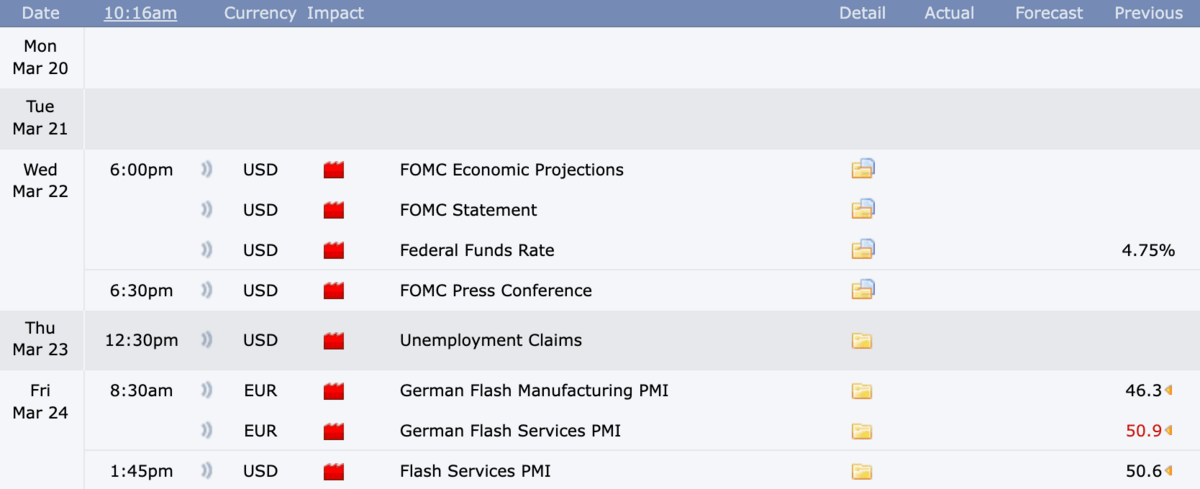Click revision arrow beside 46.3 previous value
The height and width of the screenshot is (489, 1200).
(1169, 390)
